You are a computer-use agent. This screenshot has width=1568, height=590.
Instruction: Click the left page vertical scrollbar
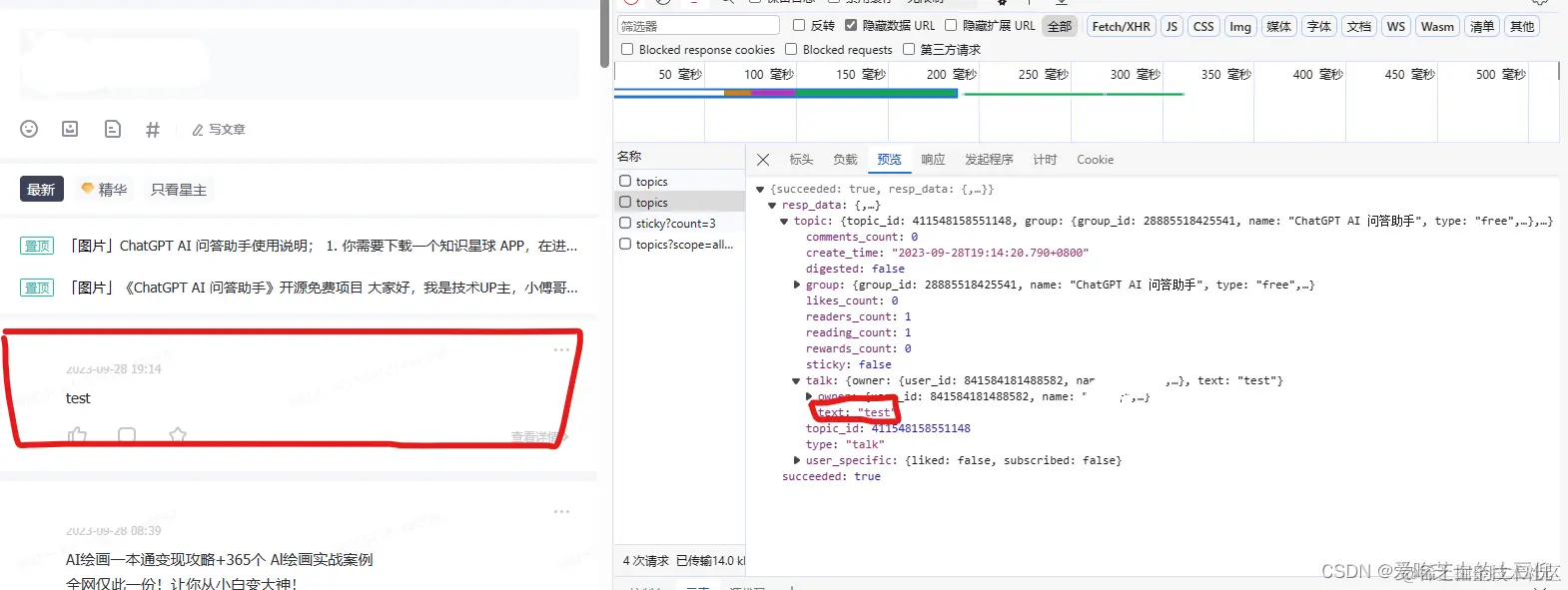604,34
